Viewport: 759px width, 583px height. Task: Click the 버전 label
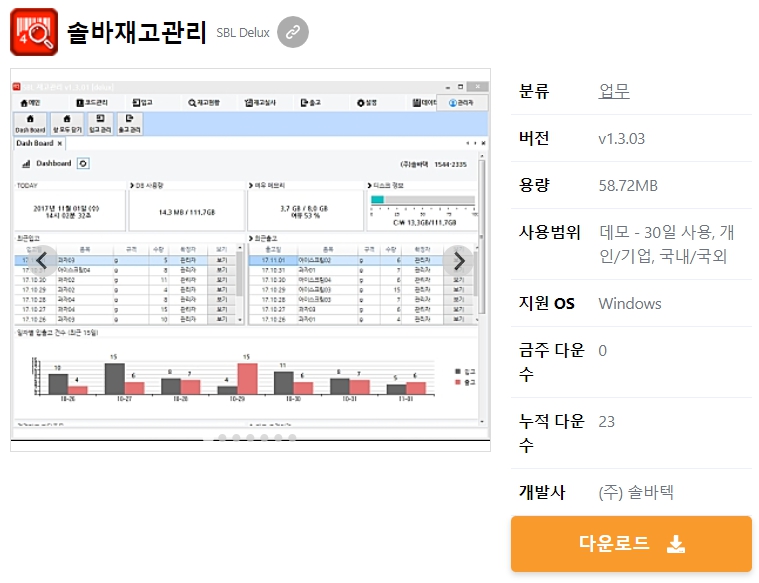coord(534,138)
